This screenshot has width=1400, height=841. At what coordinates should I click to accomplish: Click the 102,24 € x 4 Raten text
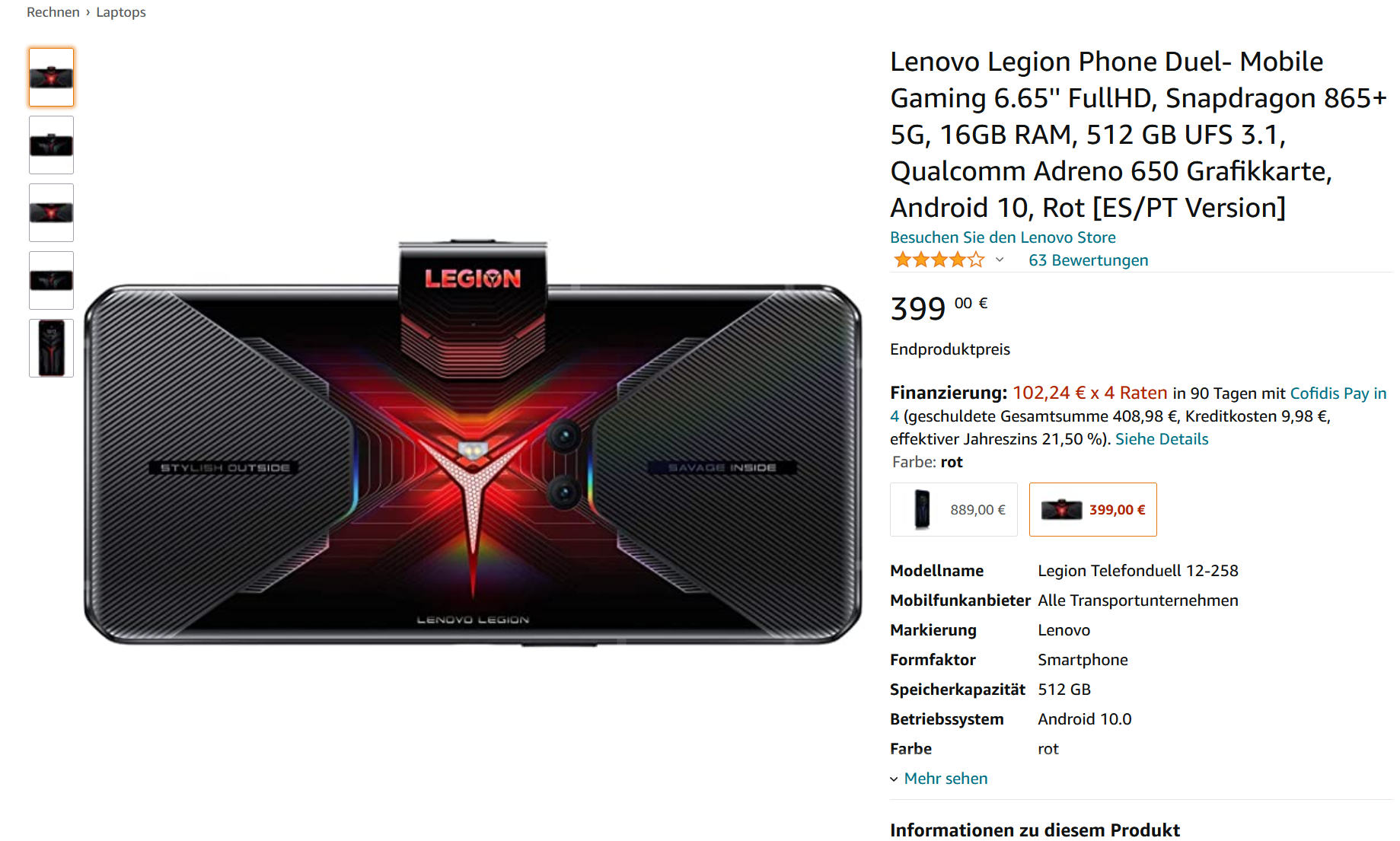(x=1089, y=393)
